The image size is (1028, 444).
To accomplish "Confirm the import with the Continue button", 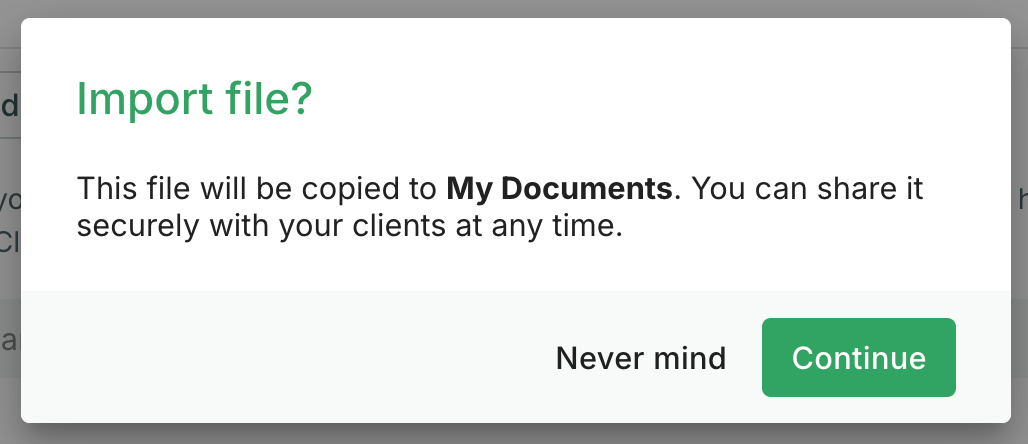I will pyautogui.click(x=858, y=357).
